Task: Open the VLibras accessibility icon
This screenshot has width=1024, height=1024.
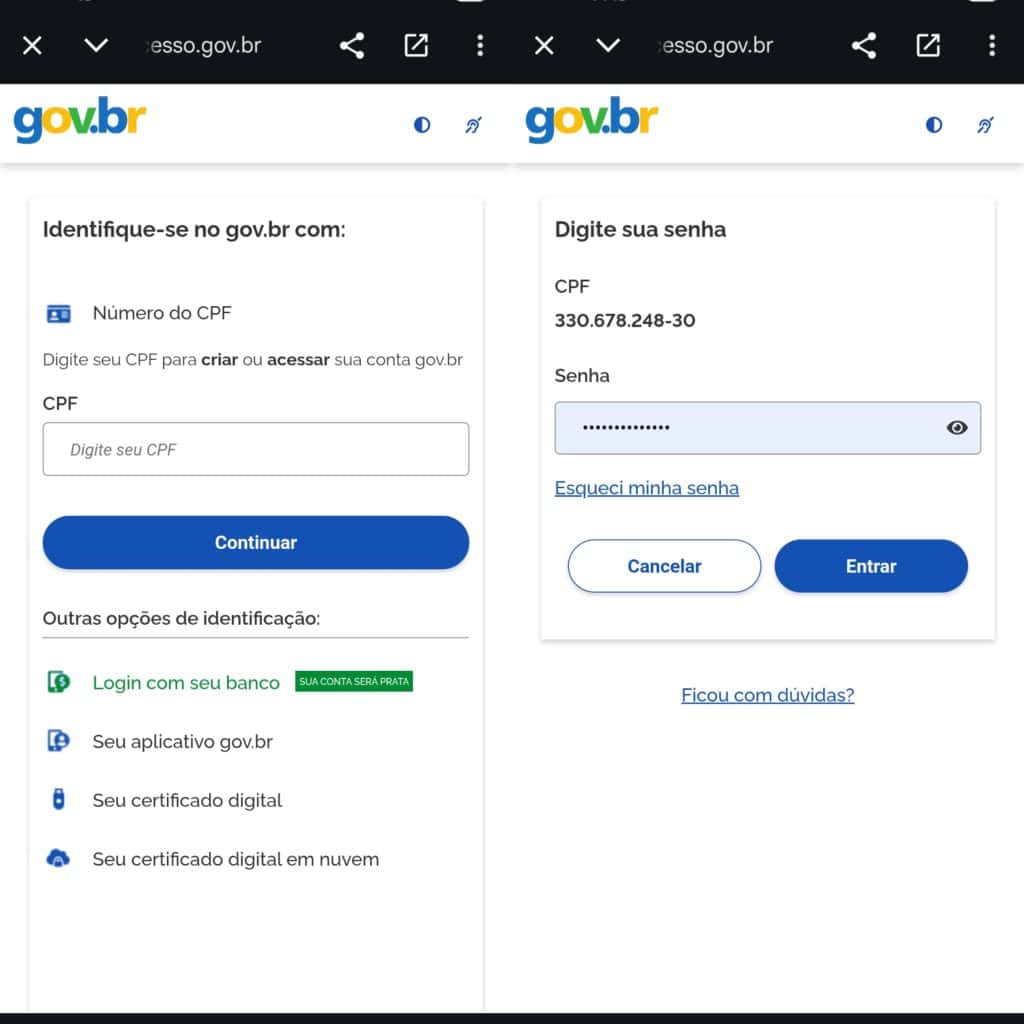Action: click(x=473, y=124)
